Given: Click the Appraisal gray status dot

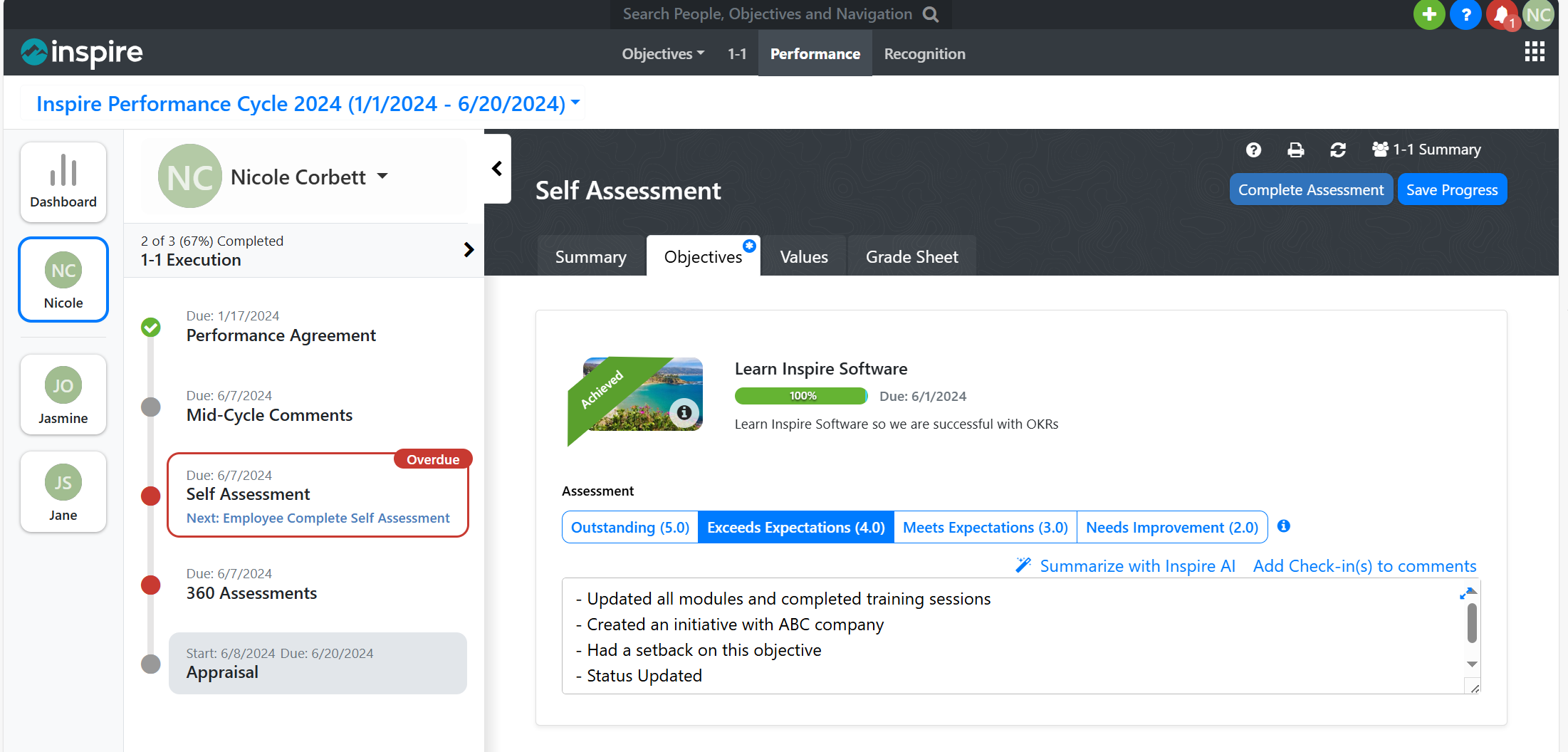Looking at the screenshot, I should pos(151,664).
